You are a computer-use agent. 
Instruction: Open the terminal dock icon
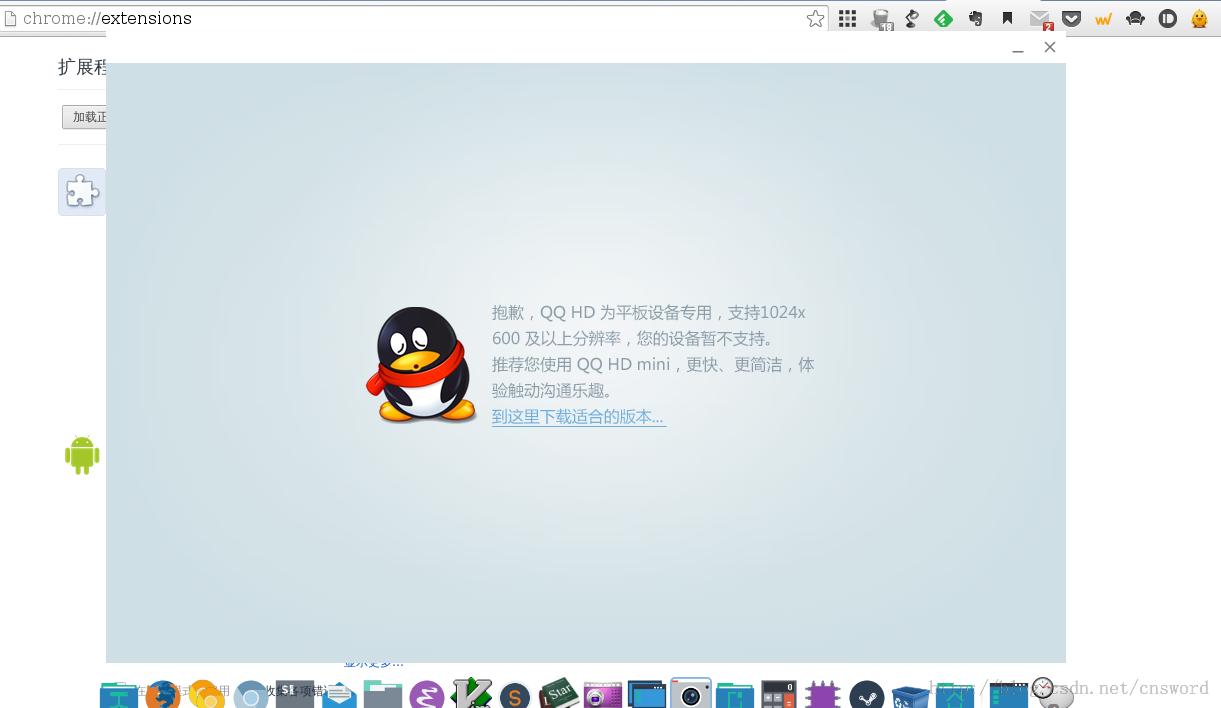[x=294, y=694]
